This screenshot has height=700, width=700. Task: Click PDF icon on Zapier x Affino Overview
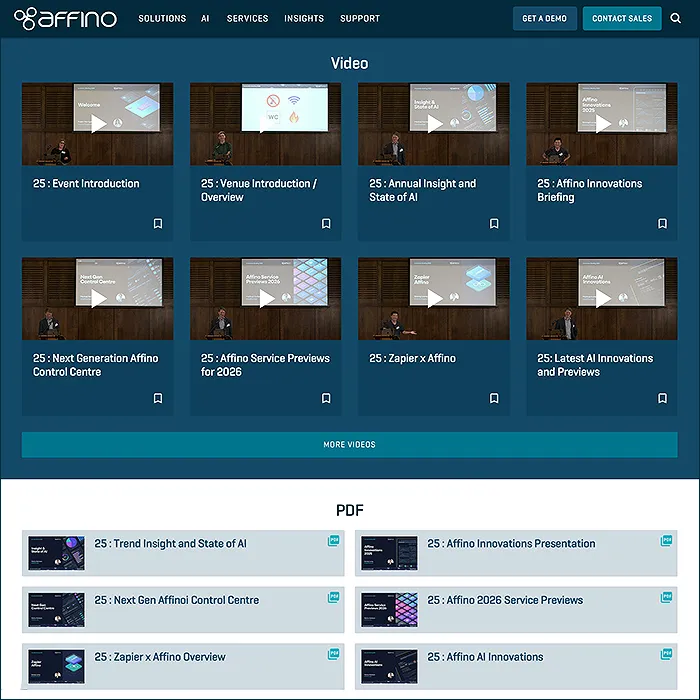point(333,654)
